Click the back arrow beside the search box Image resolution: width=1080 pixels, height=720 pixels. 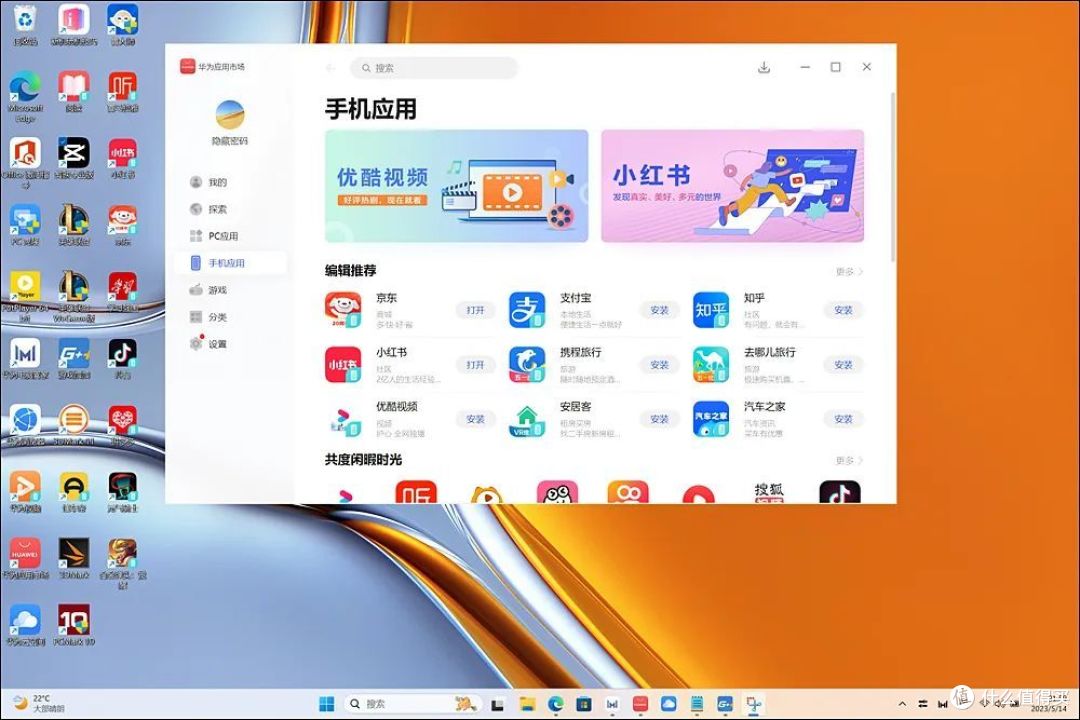[330, 68]
